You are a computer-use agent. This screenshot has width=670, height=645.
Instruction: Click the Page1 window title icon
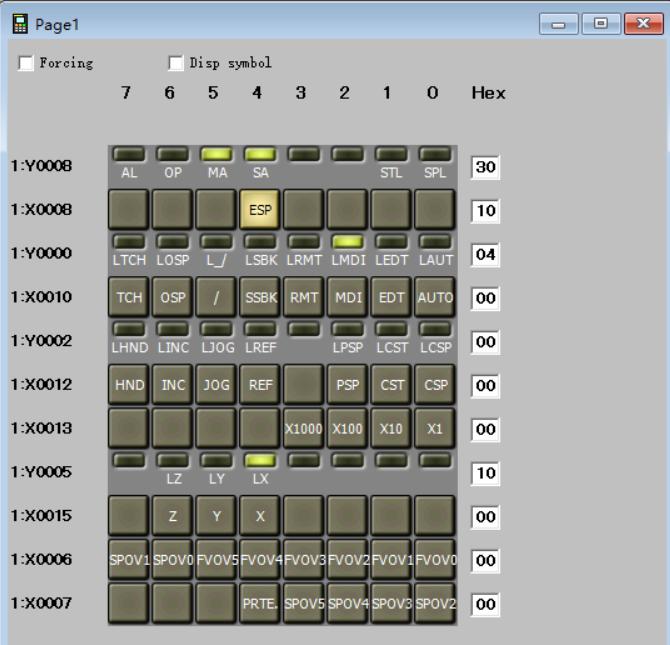[19, 22]
